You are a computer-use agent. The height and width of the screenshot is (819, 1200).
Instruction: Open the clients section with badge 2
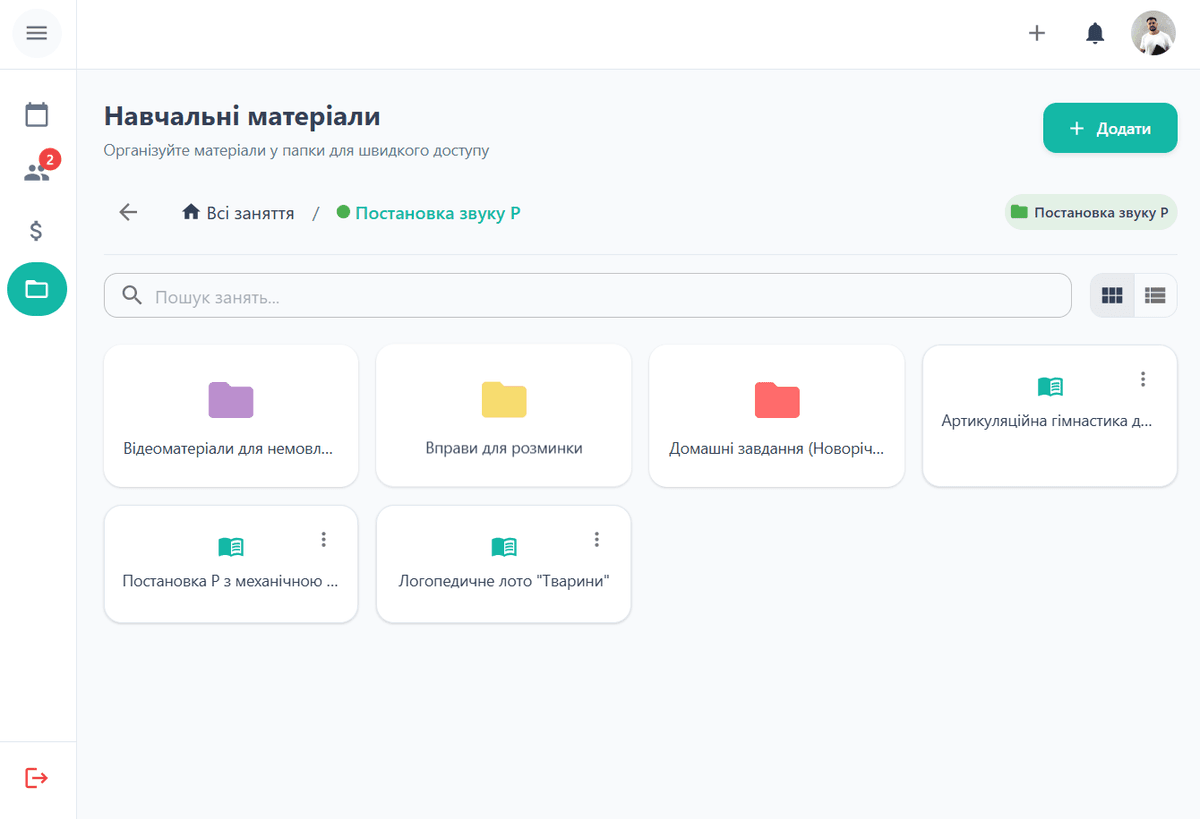37,172
